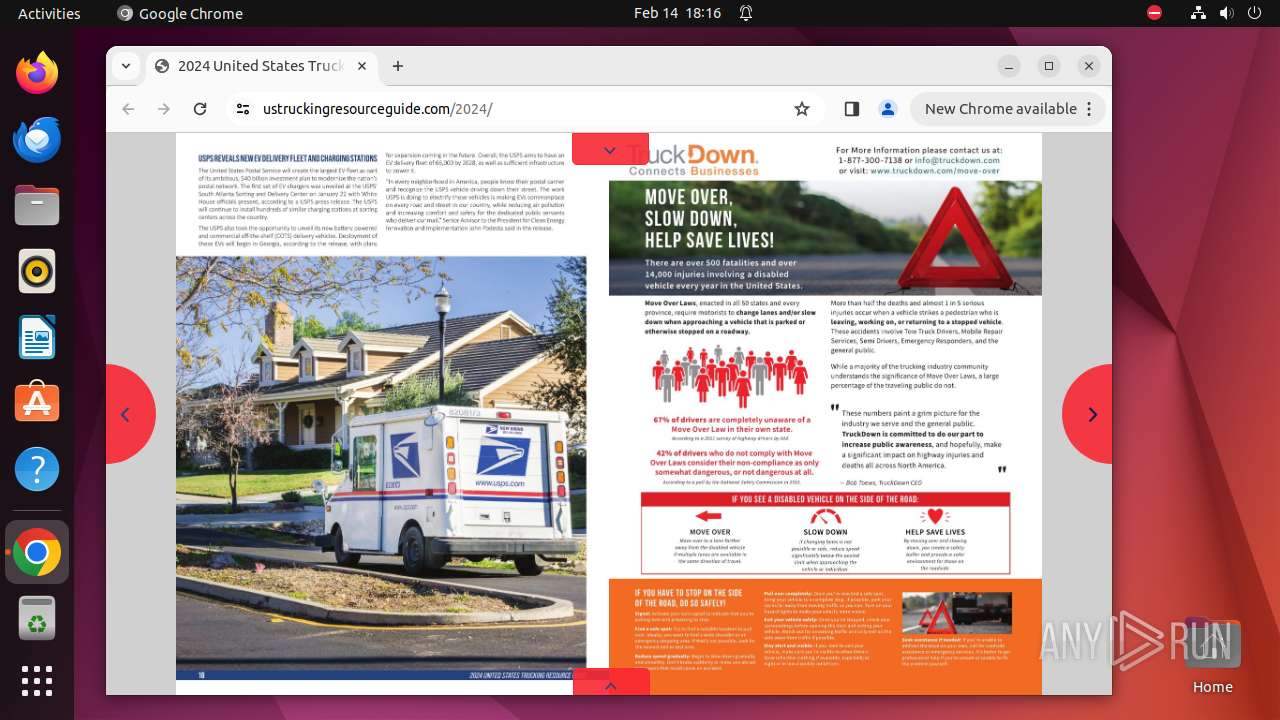Open the Files manager in dock

37,205
